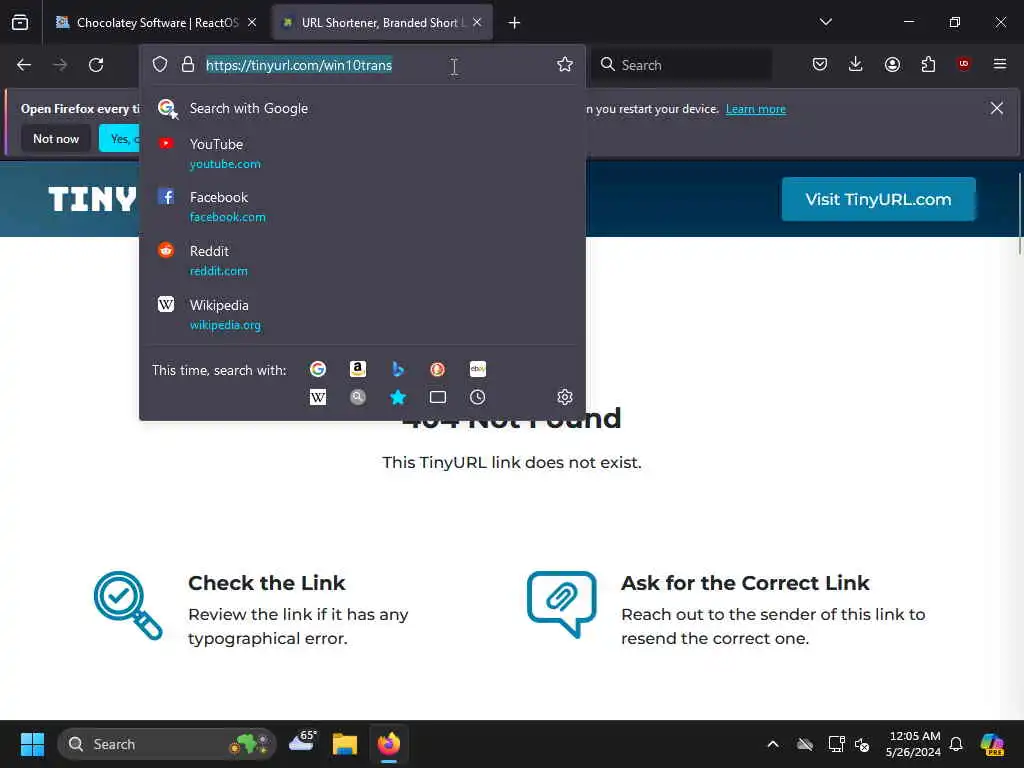Viewport: 1024px width, 768px height.
Task: Click Windows taskbar Search box
Action: click(x=167, y=744)
